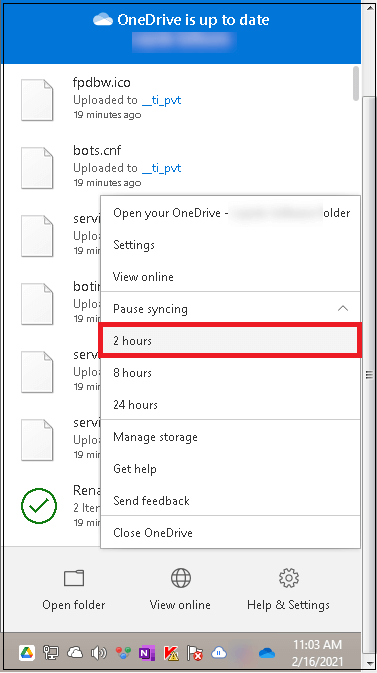Select Close OneDrive at the bottom of the menu

(x=231, y=533)
